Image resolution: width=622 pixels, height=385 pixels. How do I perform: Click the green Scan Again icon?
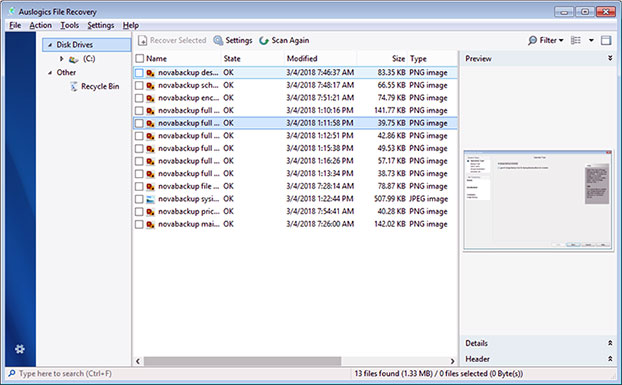tap(264, 40)
